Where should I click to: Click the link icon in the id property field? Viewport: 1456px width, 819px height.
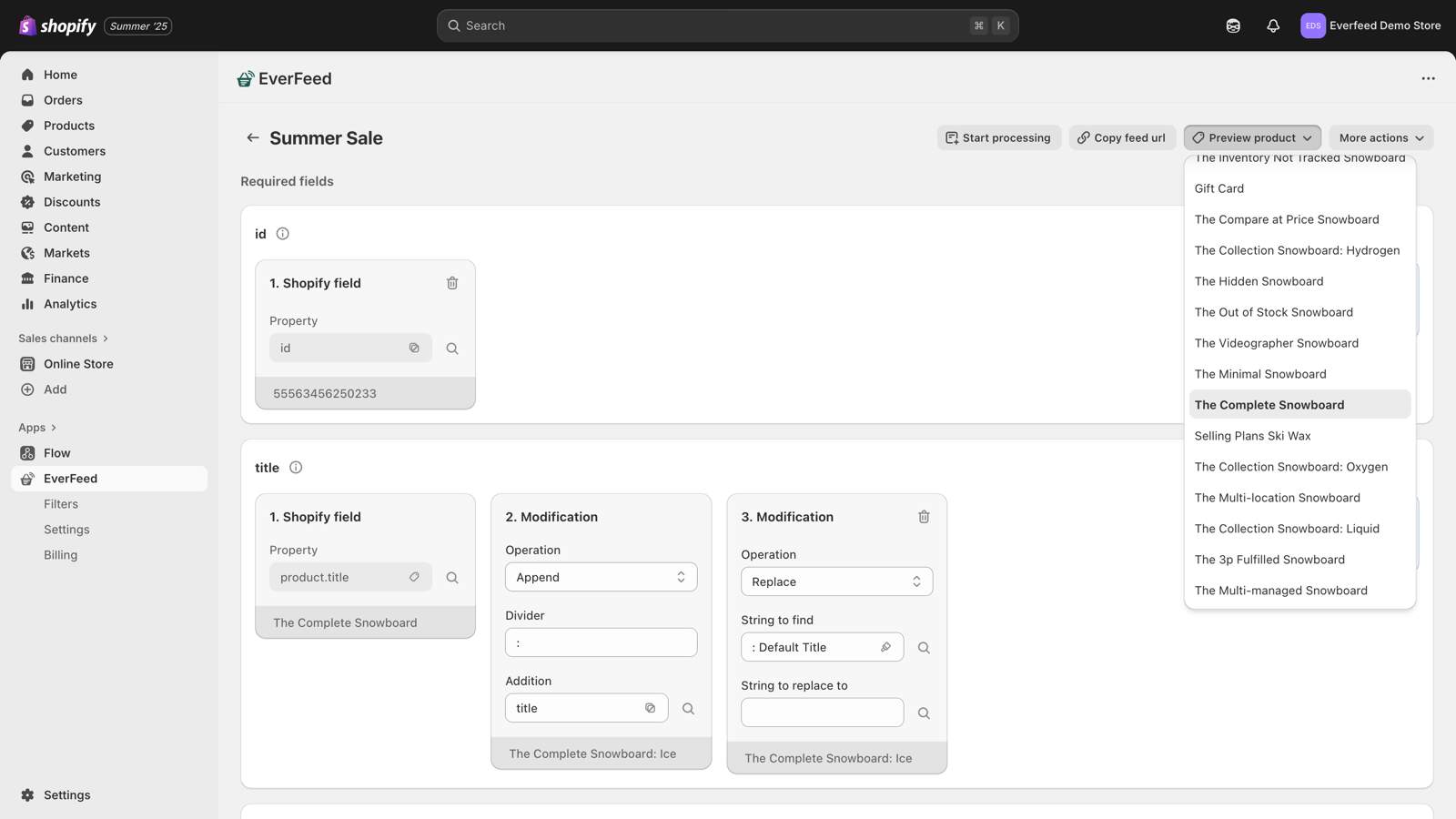[414, 348]
